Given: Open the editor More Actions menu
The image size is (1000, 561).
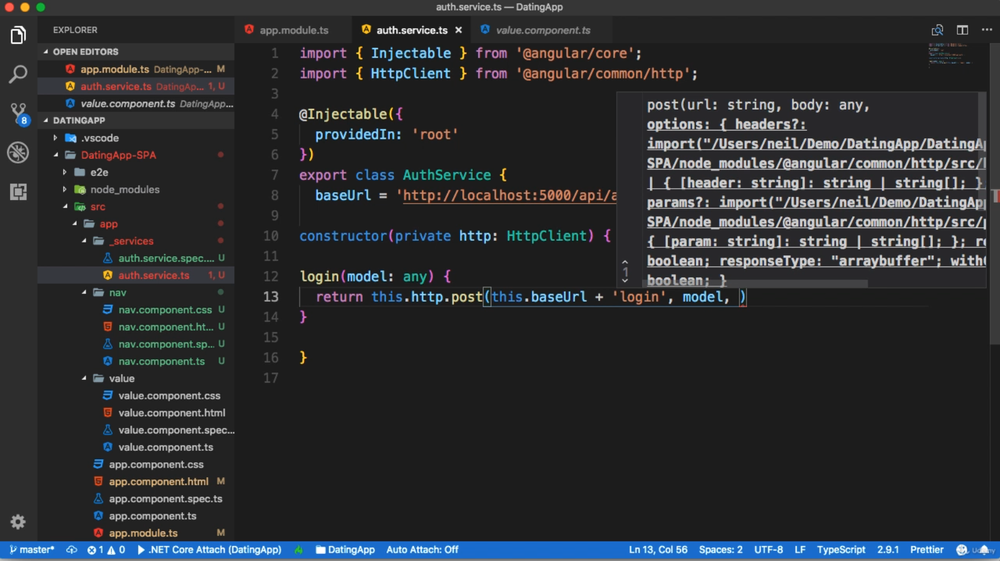Looking at the screenshot, I should 987,30.
